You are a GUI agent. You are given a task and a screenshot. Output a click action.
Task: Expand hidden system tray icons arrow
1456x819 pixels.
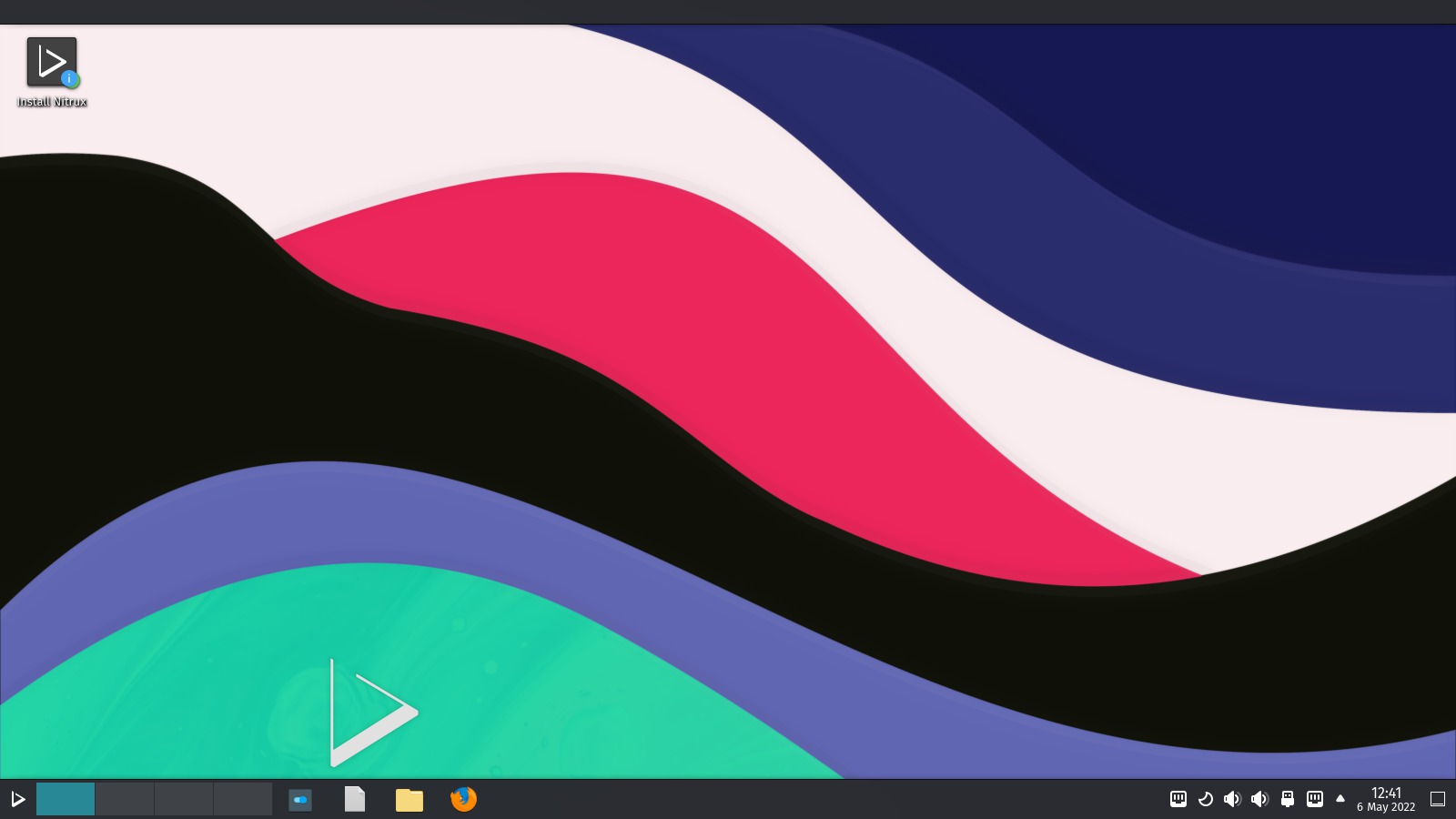click(x=1340, y=799)
